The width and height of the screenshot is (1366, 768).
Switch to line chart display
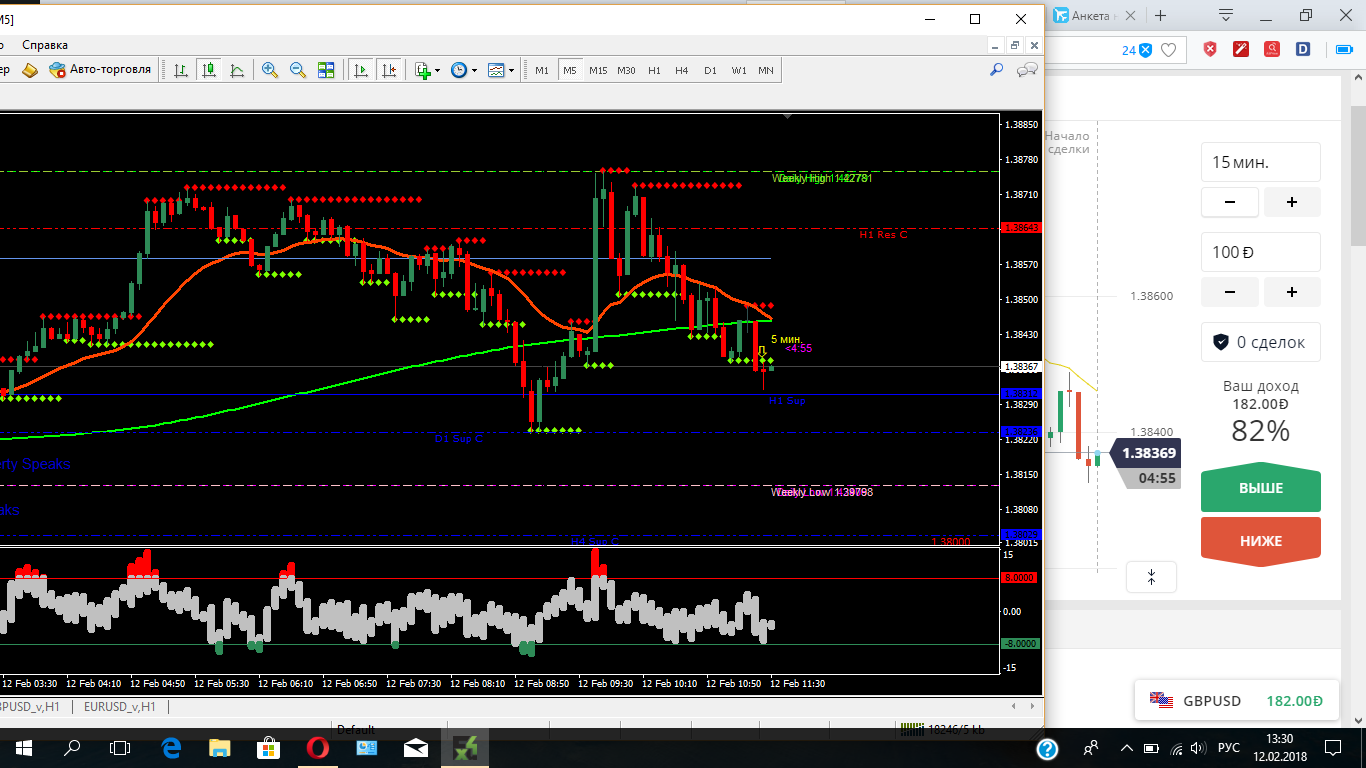(237, 70)
